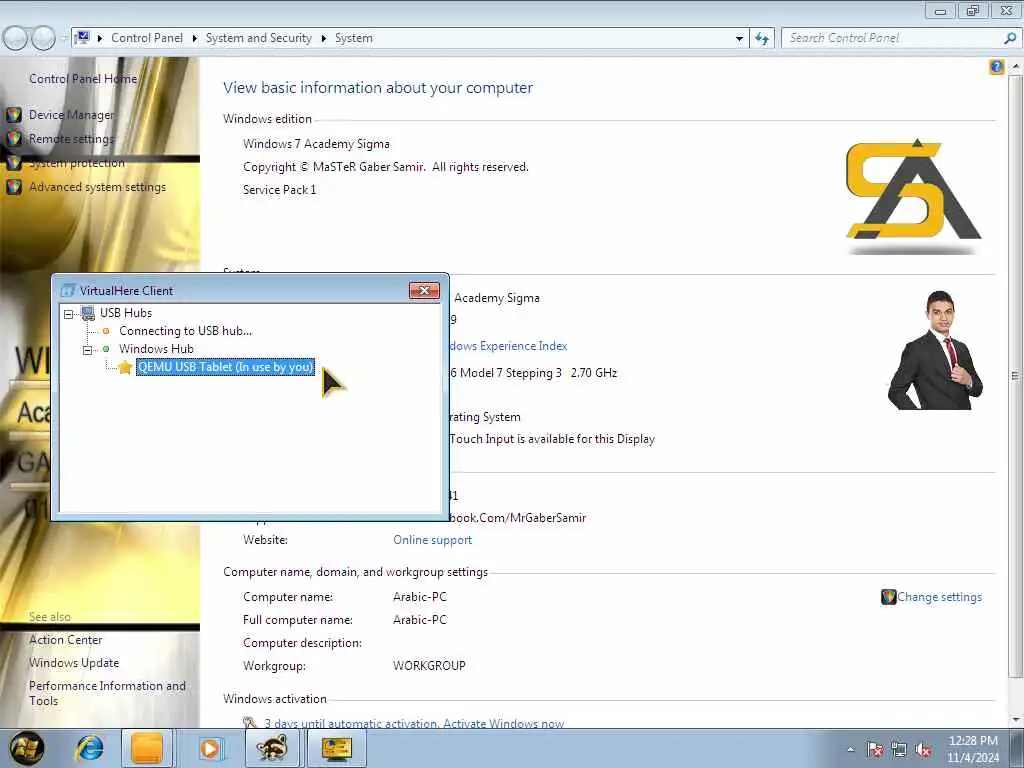
Task: Select the 'Service Pack 1' text
Action: click(x=280, y=190)
